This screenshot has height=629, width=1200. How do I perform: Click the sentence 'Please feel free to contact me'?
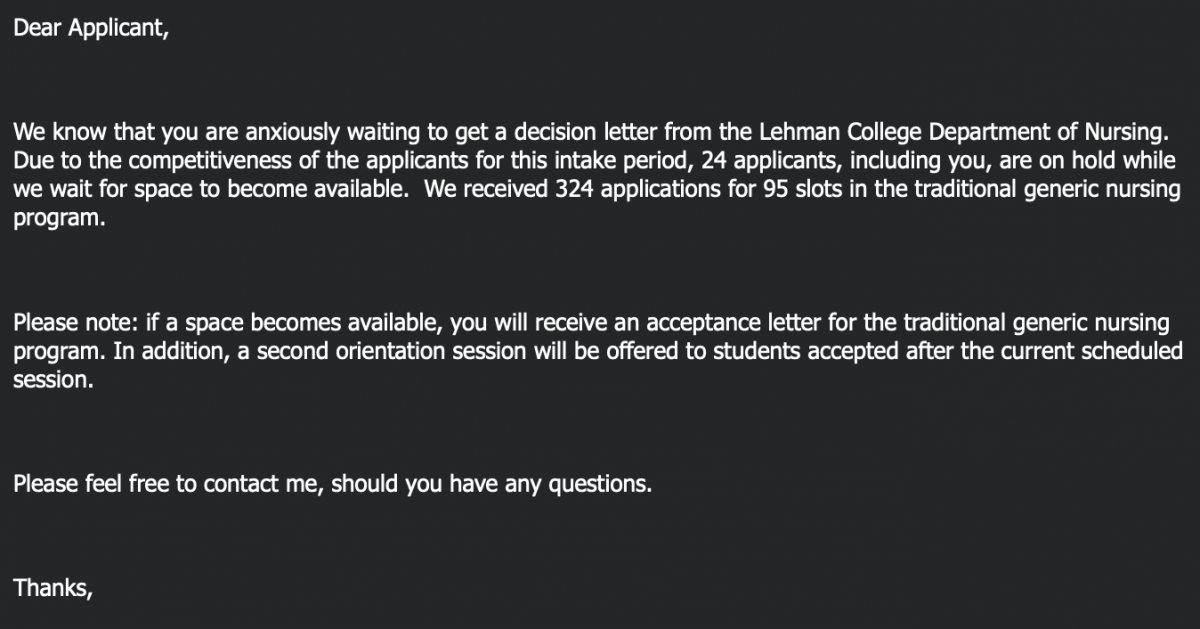pos(167,485)
